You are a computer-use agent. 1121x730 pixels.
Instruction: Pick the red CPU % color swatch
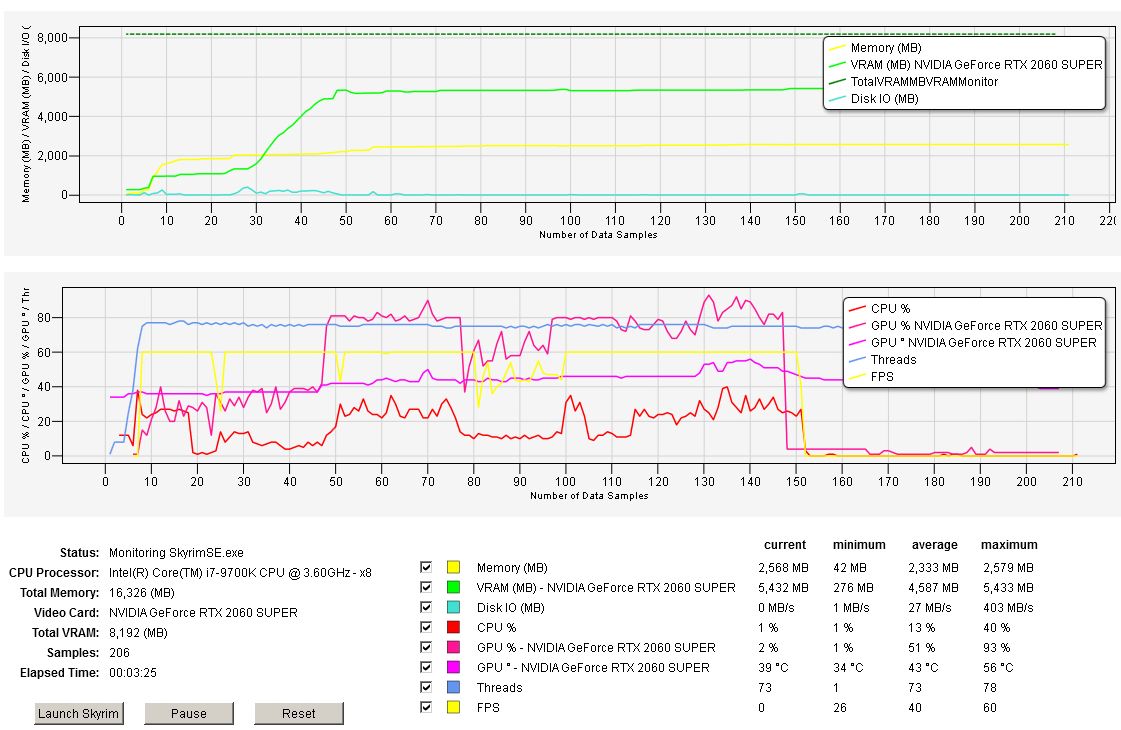tap(453, 627)
